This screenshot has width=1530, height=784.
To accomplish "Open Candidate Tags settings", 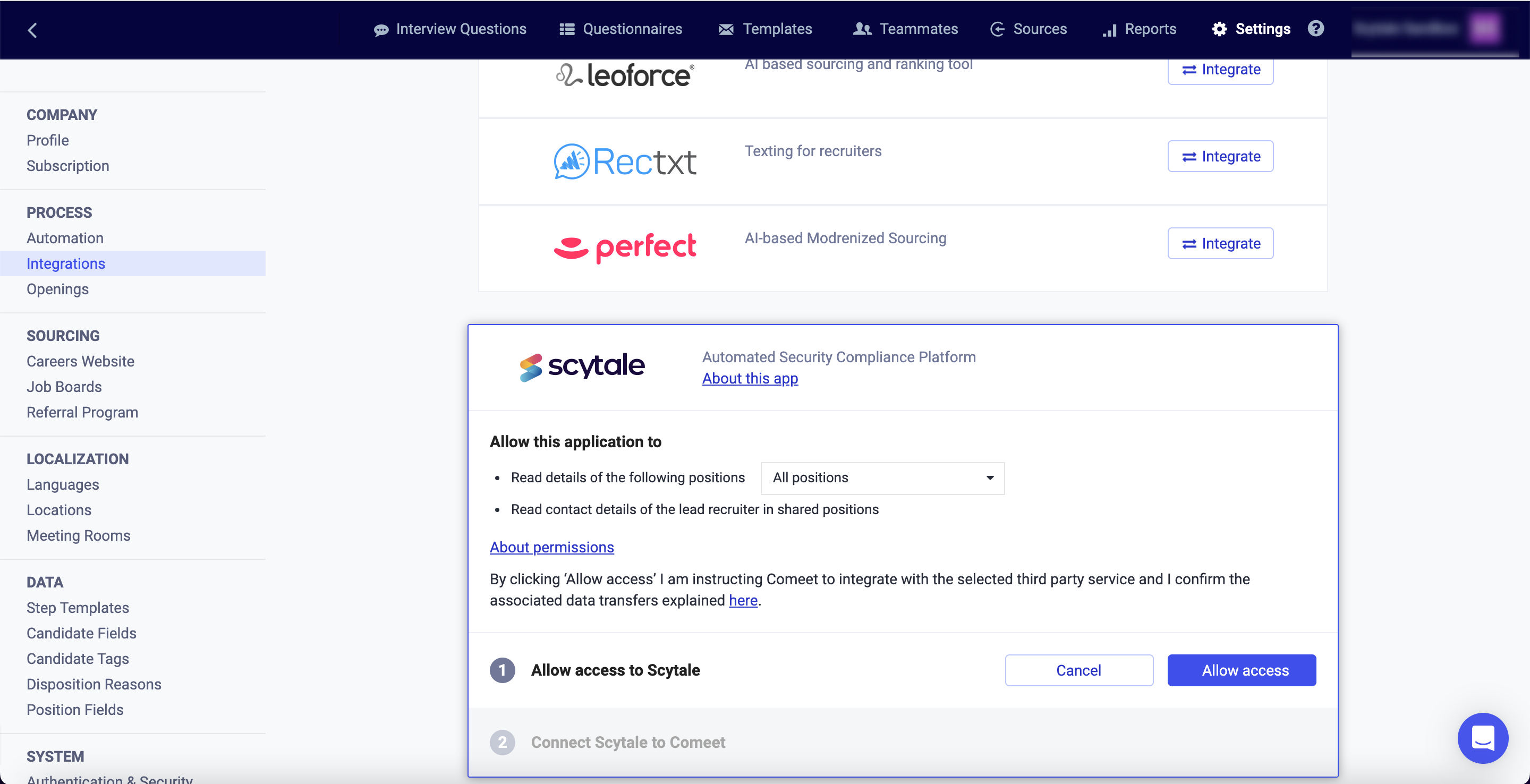I will pyautogui.click(x=78, y=659).
